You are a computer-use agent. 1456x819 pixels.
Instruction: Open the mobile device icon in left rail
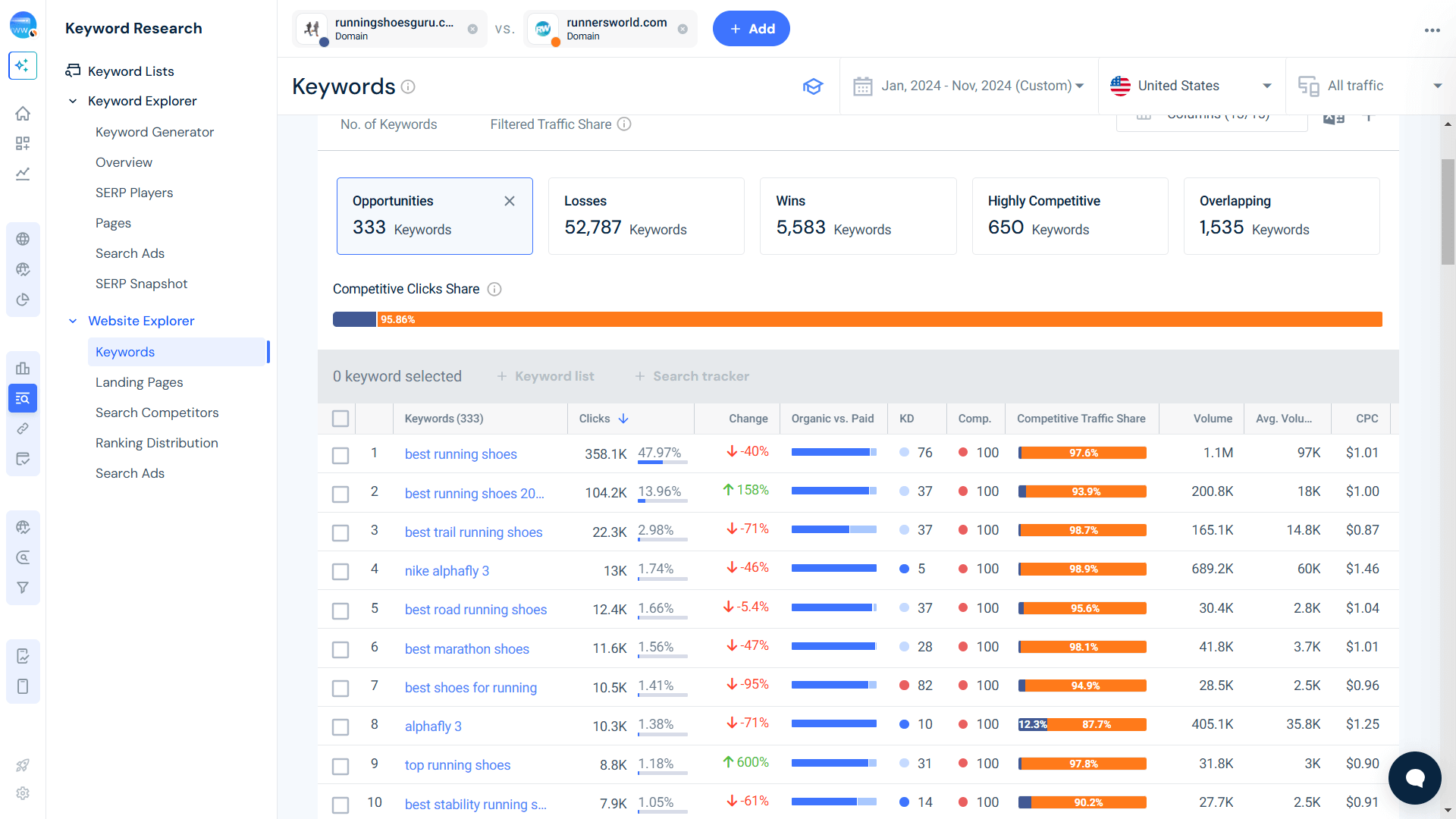tap(23, 686)
